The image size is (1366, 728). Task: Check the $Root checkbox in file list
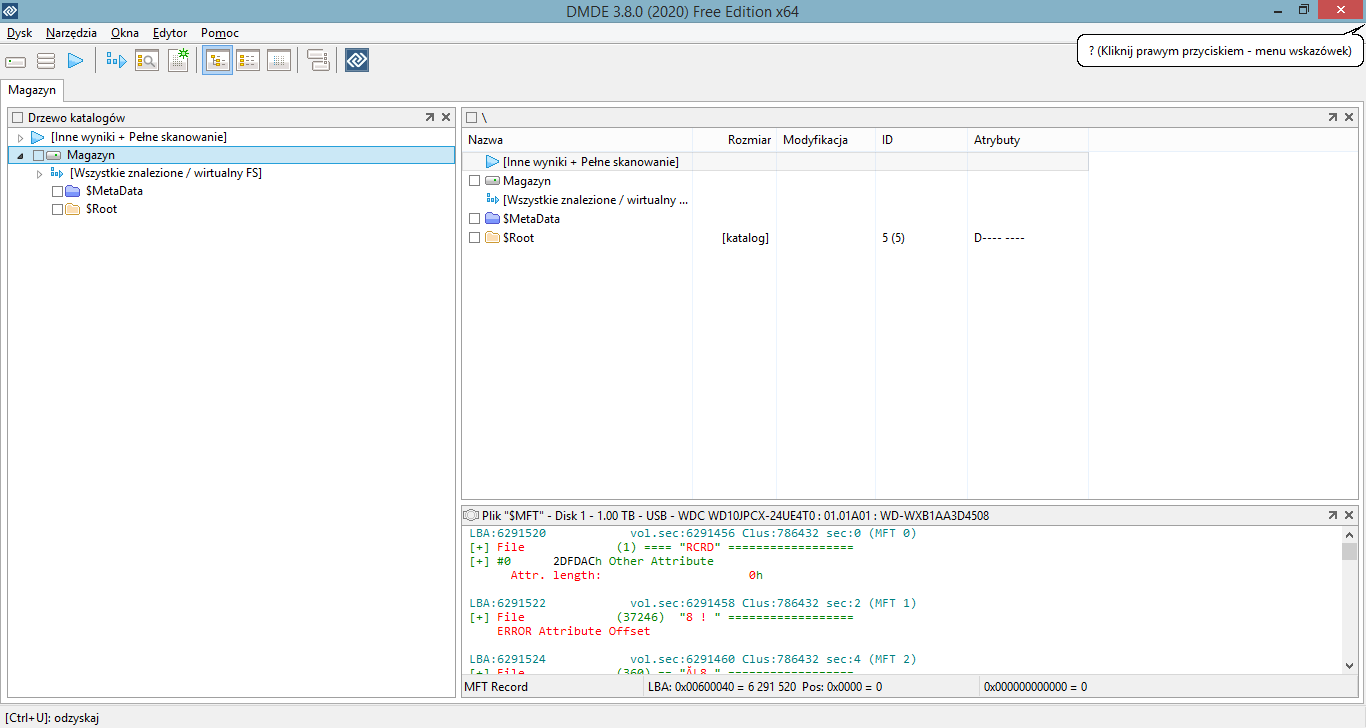click(474, 238)
